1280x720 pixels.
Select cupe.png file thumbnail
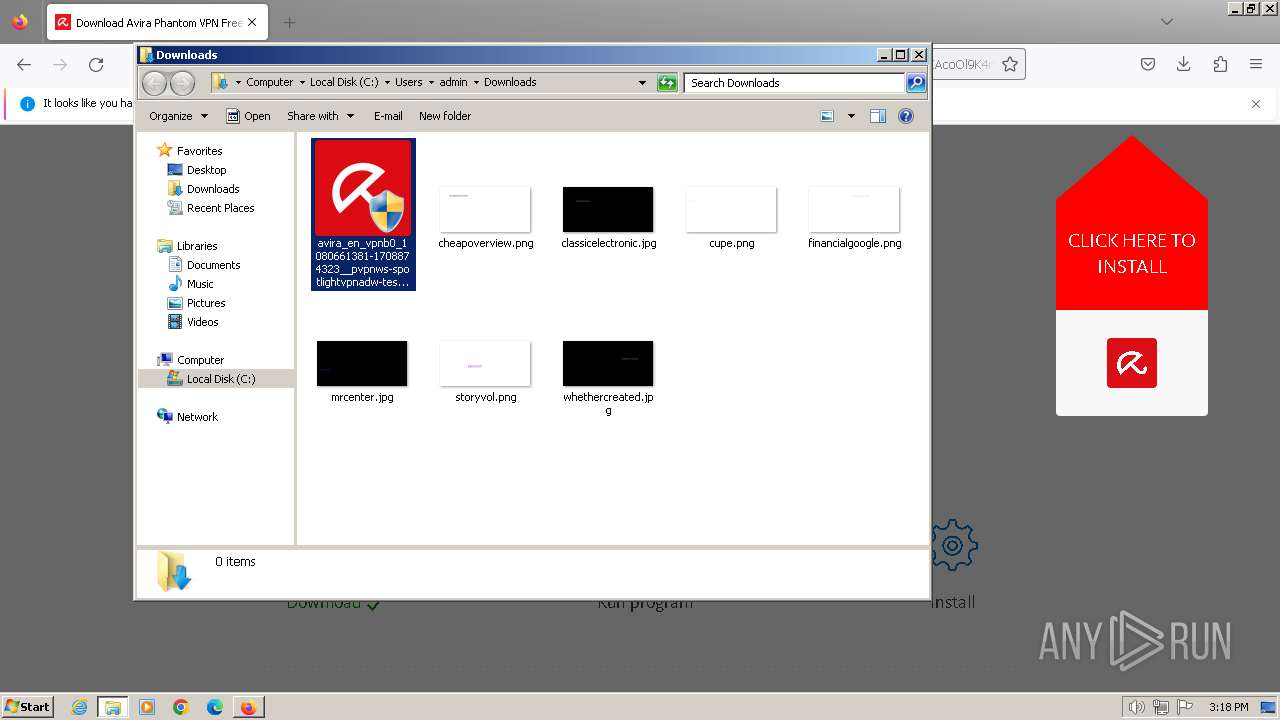(x=731, y=209)
